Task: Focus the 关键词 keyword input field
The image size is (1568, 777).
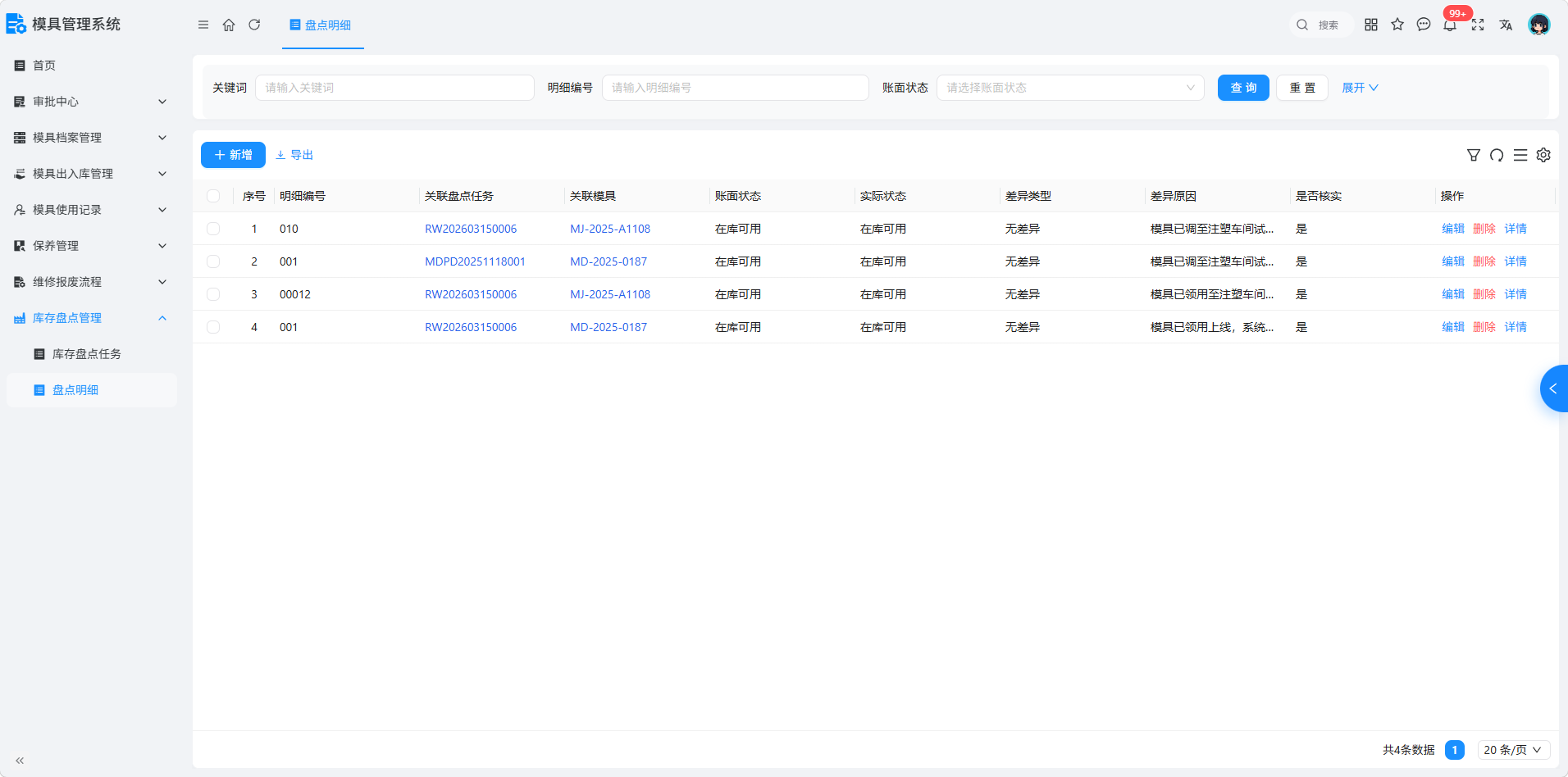Action: pyautogui.click(x=394, y=88)
